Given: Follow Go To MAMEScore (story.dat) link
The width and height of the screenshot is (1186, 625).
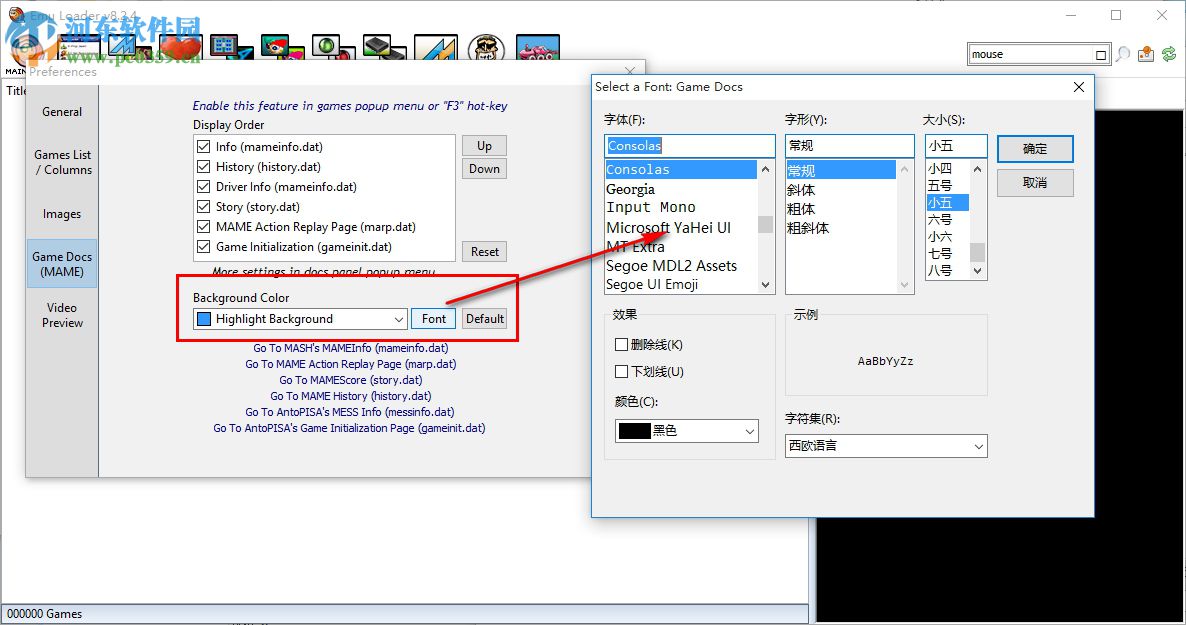Looking at the screenshot, I should pos(350,380).
